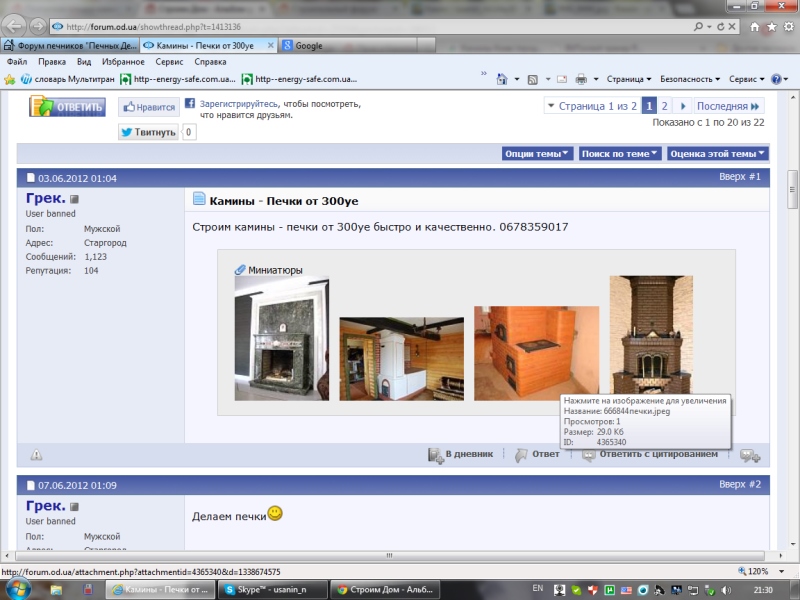This screenshot has width=800, height=600.
Task: Click the print icon in the command bar
Action: 581,79
